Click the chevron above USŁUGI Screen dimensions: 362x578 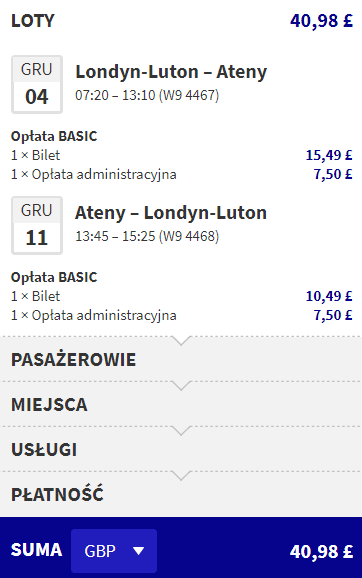[181, 431]
